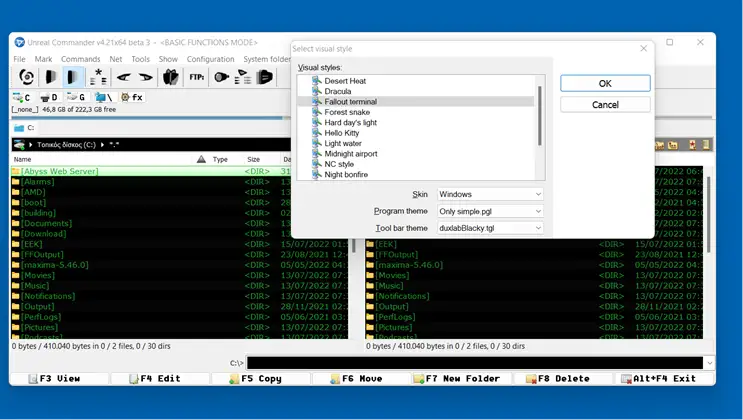The width and height of the screenshot is (743, 420).
Task: Open the Net menu
Action: (x=116, y=59)
